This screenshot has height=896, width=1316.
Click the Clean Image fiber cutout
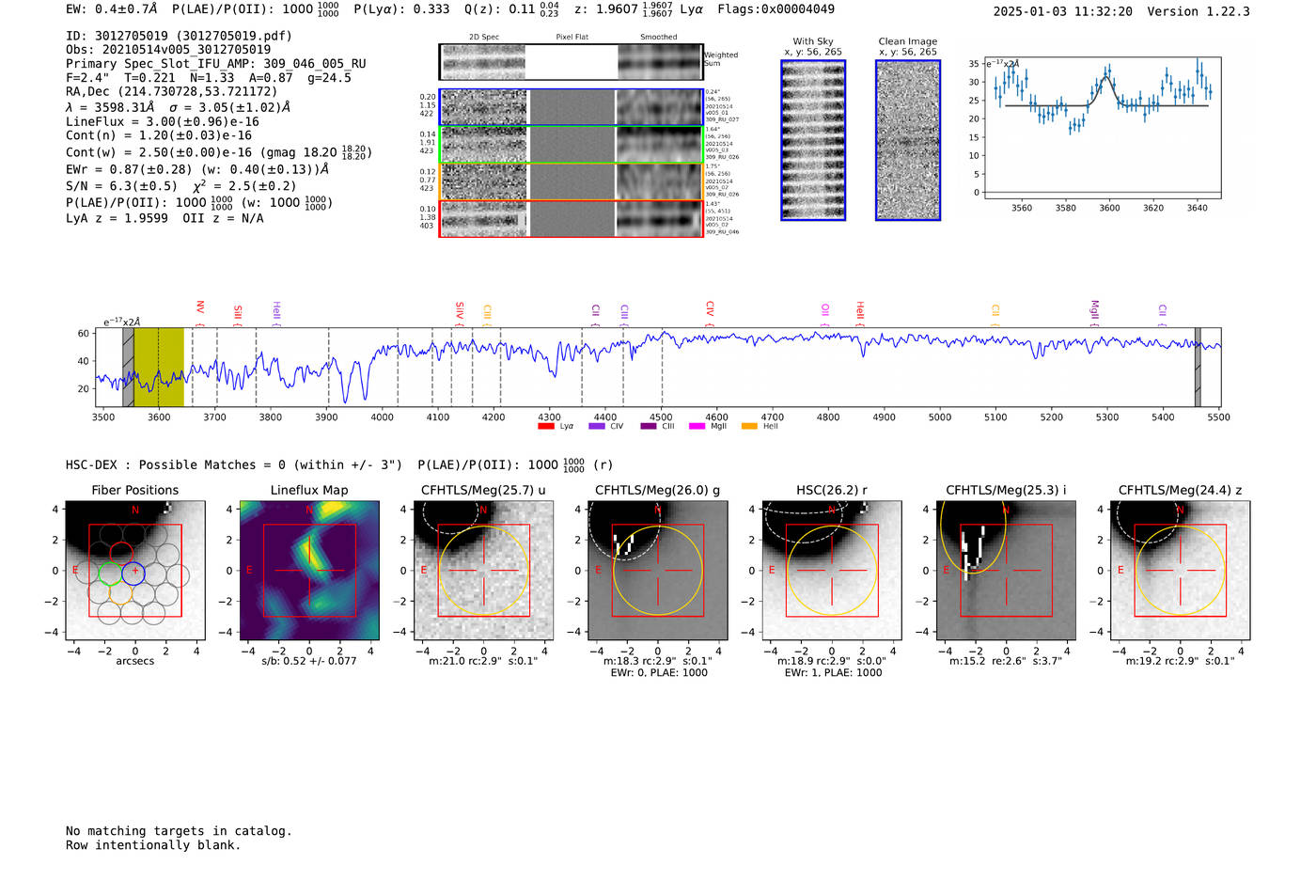click(x=908, y=140)
